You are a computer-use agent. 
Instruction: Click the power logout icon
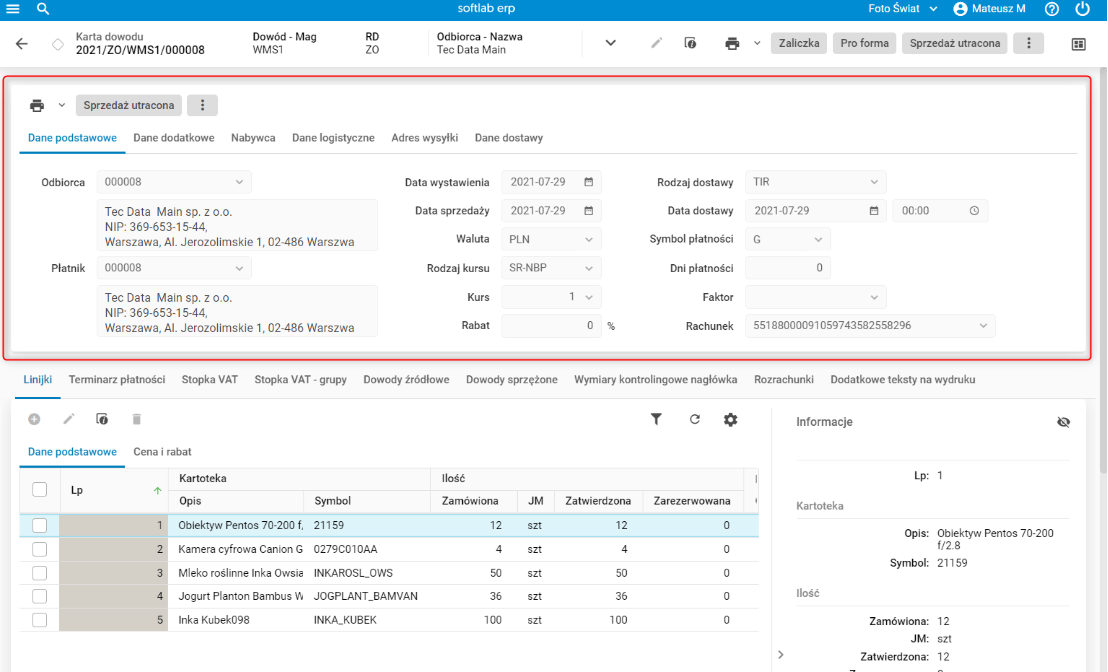pos(1082,9)
